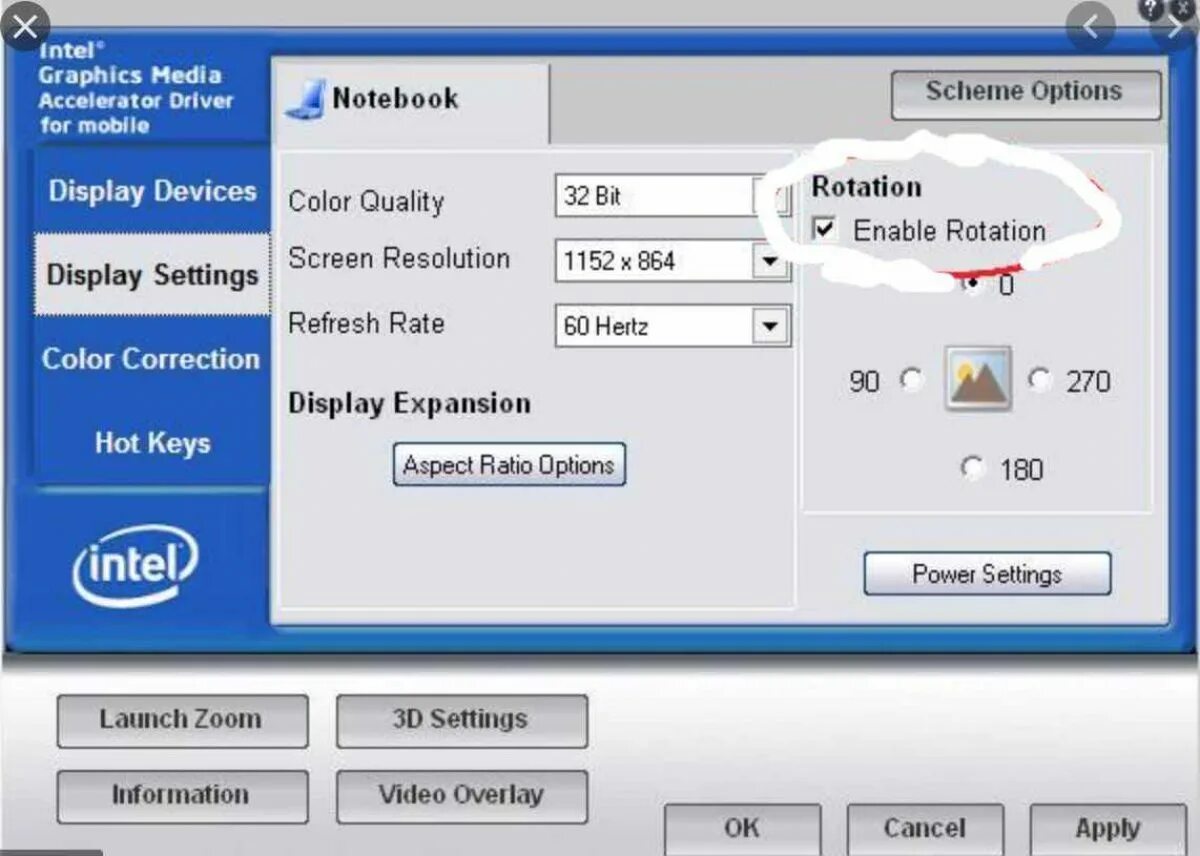This screenshot has width=1200, height=856.
Task: Click the 60 Hertz refresh rate value
Action: click(606, 327)
